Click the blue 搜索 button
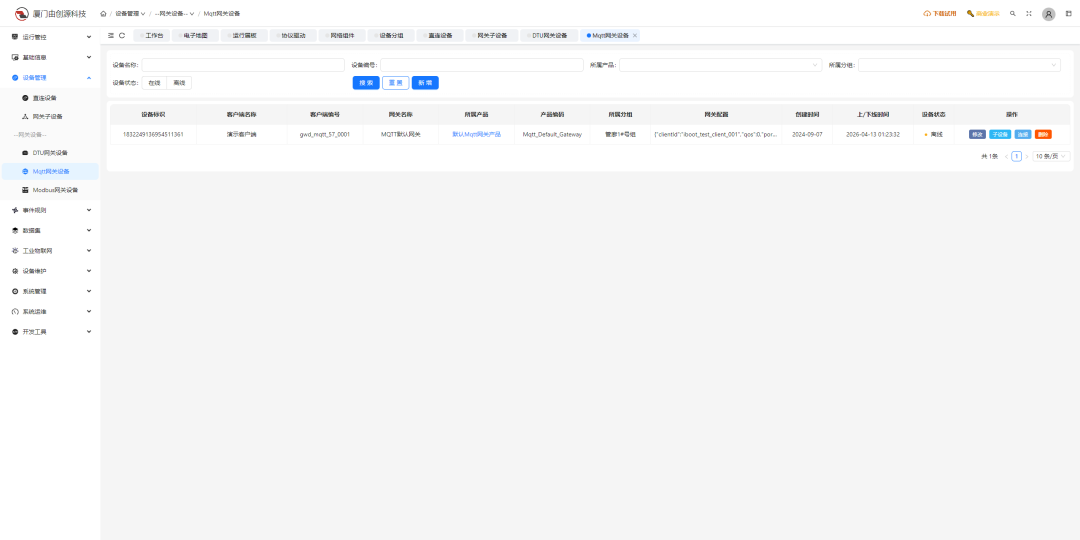1080x540 pixels. [366, 83]
